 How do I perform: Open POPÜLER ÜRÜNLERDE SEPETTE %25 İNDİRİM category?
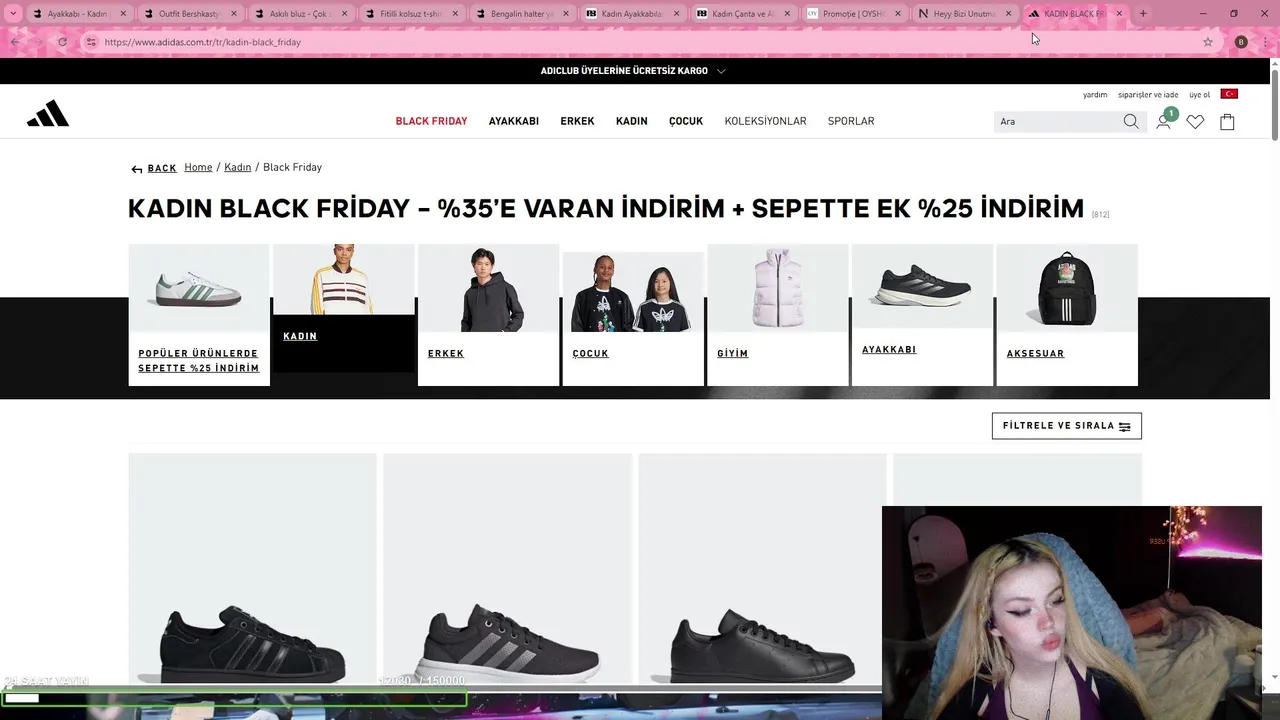pos(198,315)
